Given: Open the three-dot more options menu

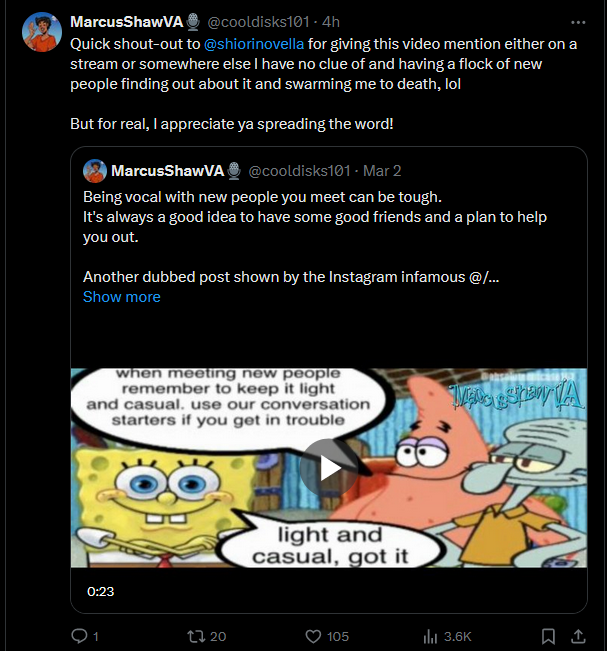Looking at the screenshot, I should [x=578, y=22].
